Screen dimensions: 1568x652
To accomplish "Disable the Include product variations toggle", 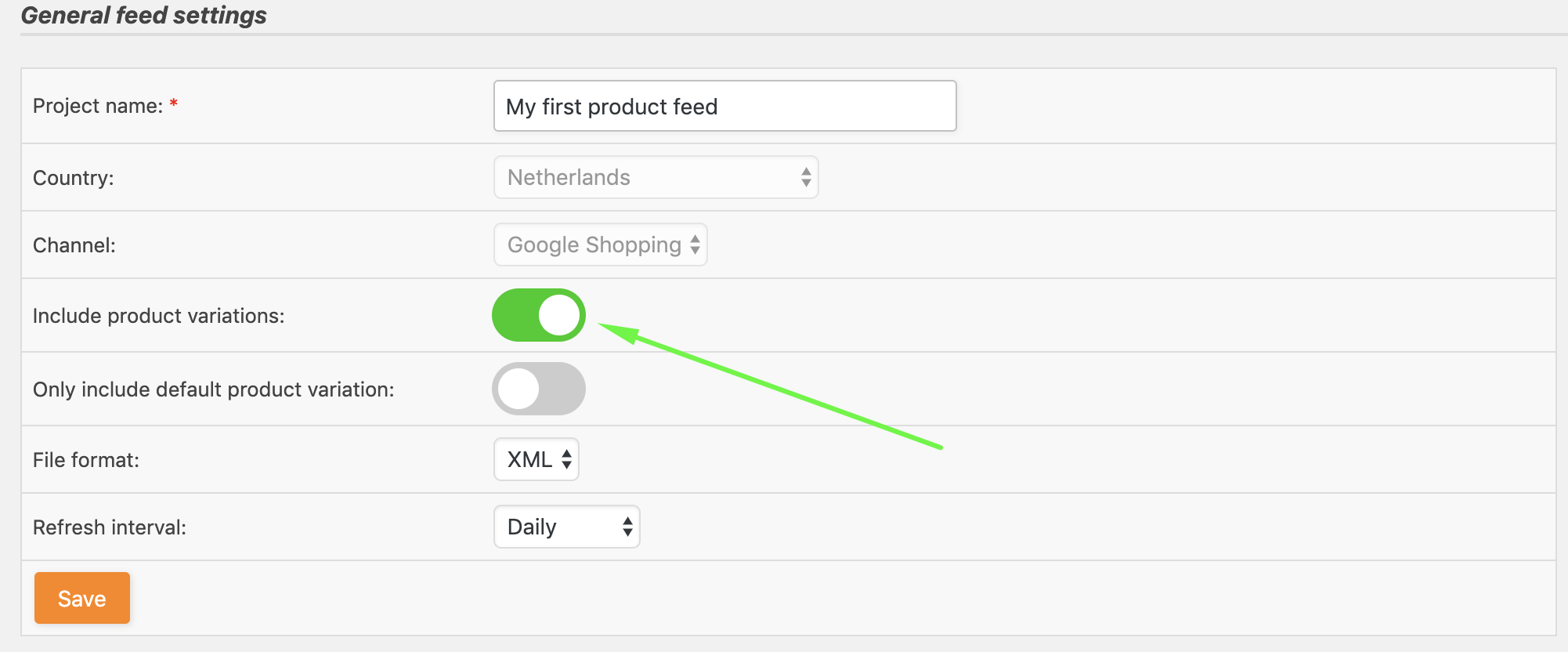I will tap(538, 315).
